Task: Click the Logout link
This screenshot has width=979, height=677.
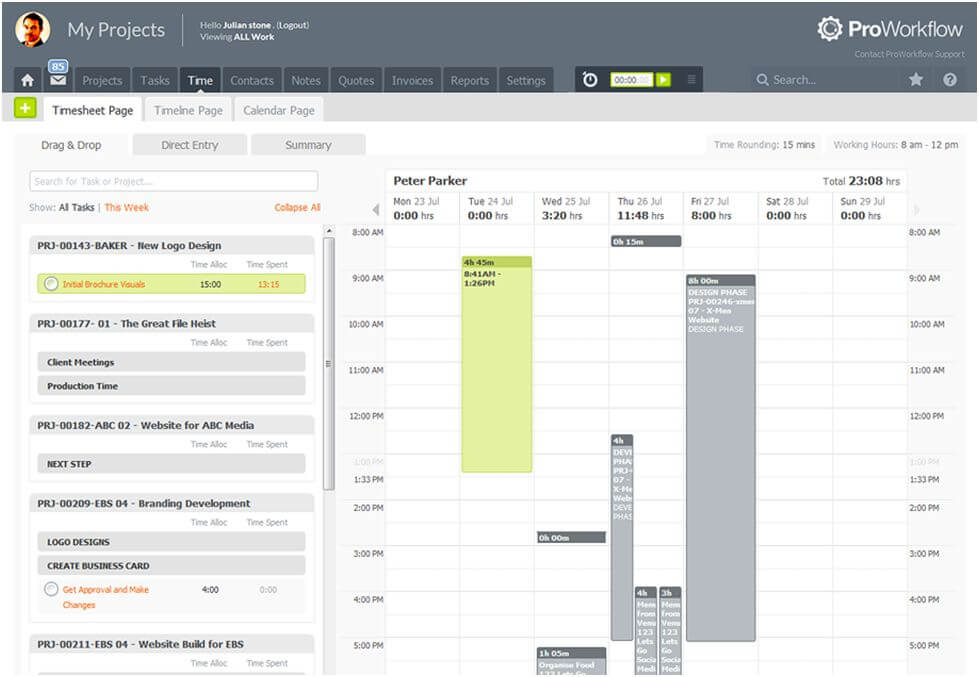Action: [292, 24]
